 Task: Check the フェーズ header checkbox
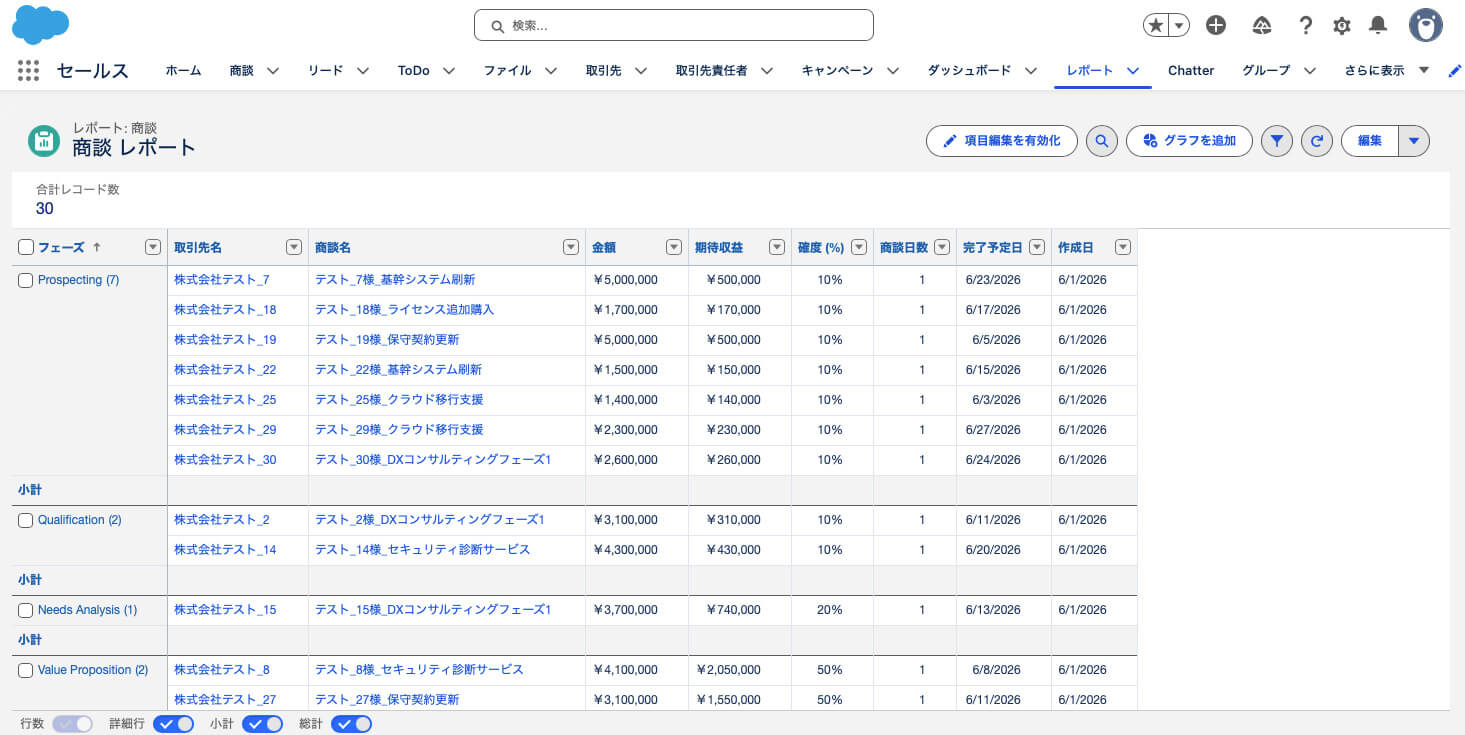(26, 247)
